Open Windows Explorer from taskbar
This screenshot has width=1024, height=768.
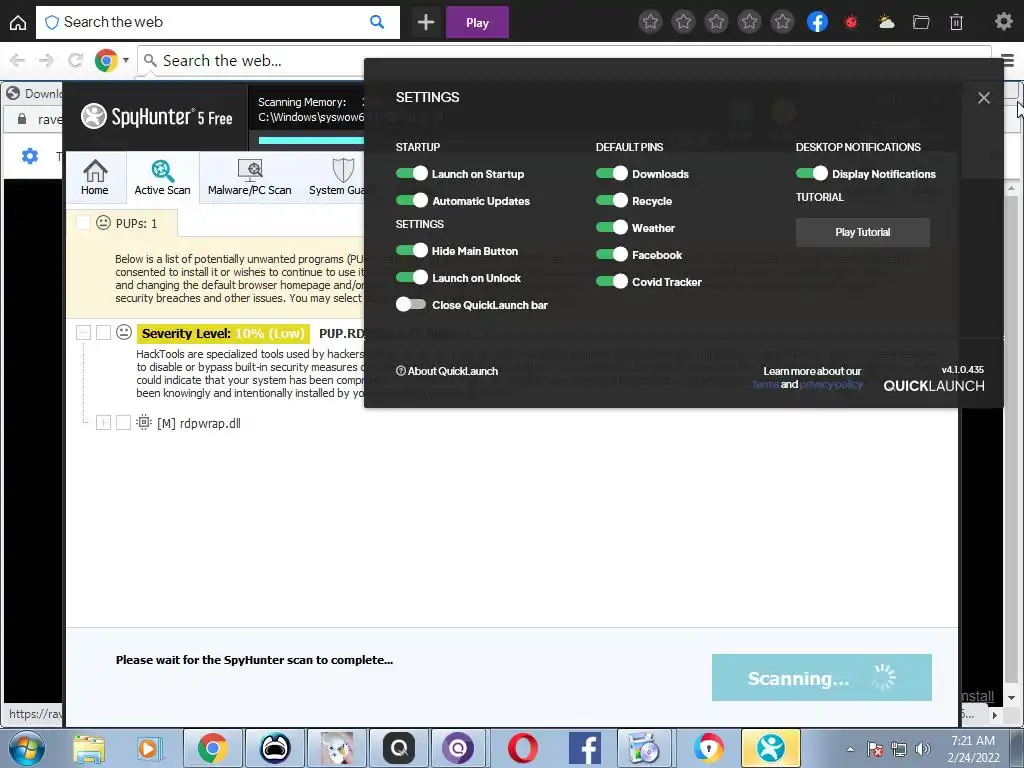[x=89, y=748]
